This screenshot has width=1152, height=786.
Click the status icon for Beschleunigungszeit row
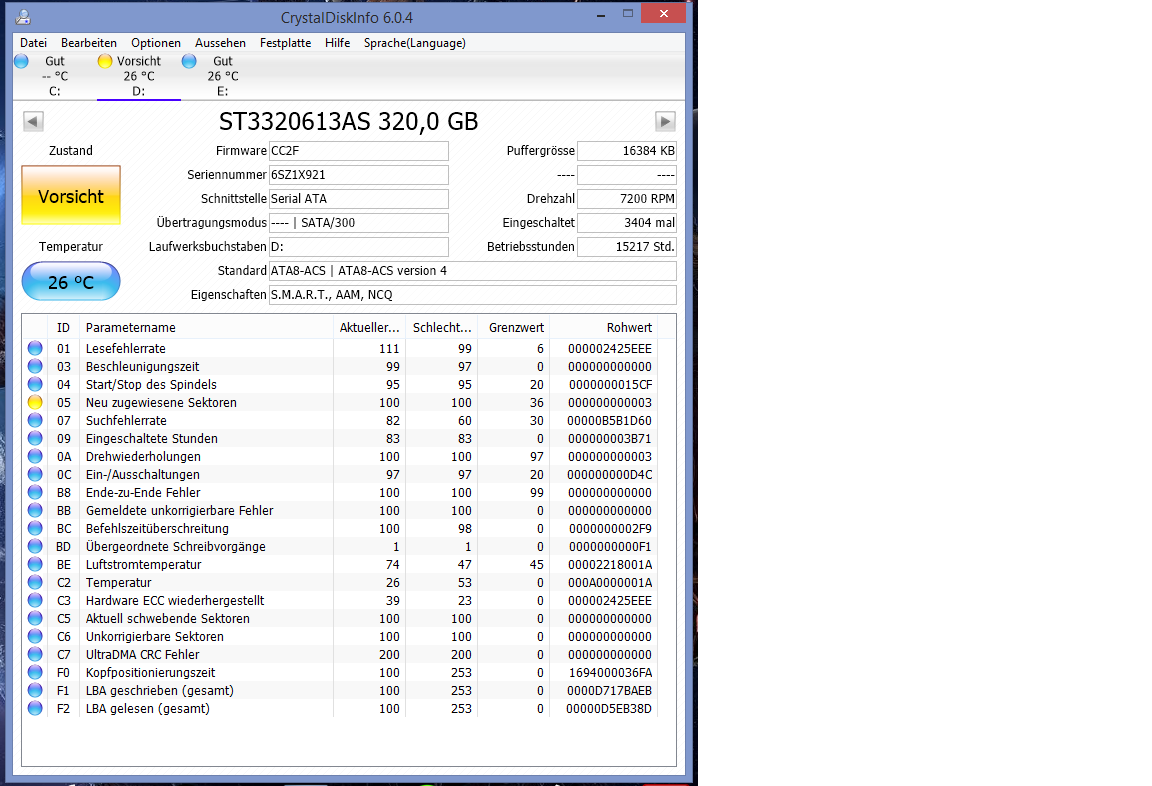[x=35, y=366]
